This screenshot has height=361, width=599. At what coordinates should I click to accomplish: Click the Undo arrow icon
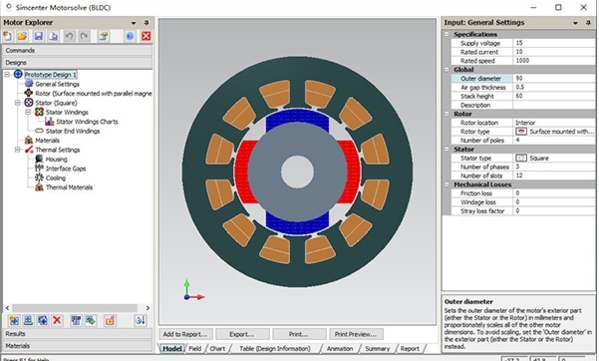(69, 36)
